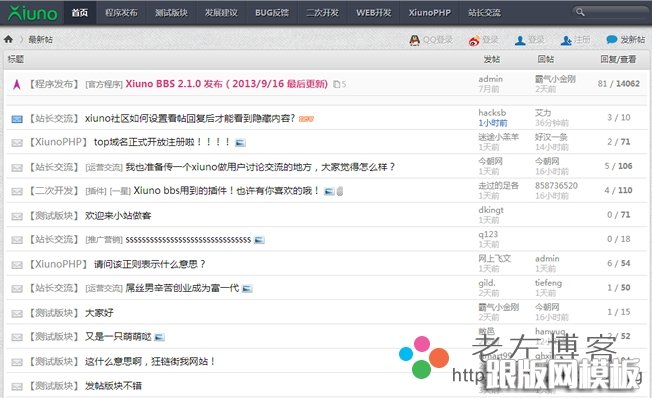The height and width of the screenshot is (398, 652).
Task: Click the 【程序发布】 category tag on pinned thread
Action: click(54, 84)
